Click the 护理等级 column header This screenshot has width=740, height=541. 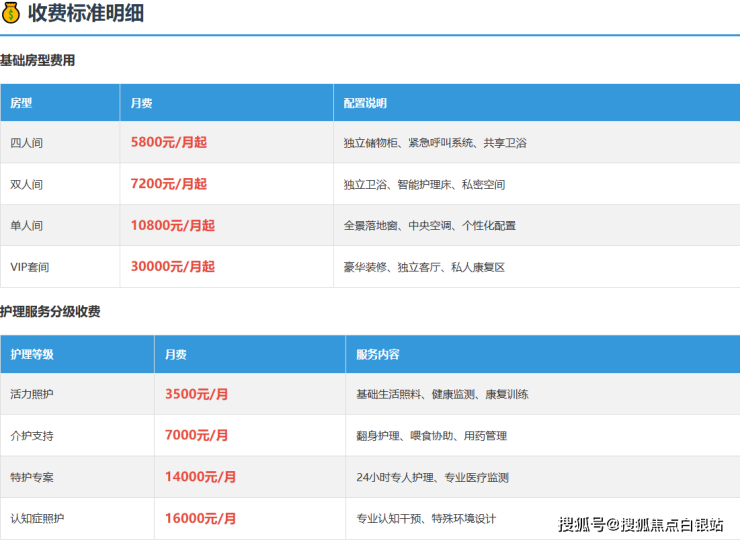tap(32, 355)
